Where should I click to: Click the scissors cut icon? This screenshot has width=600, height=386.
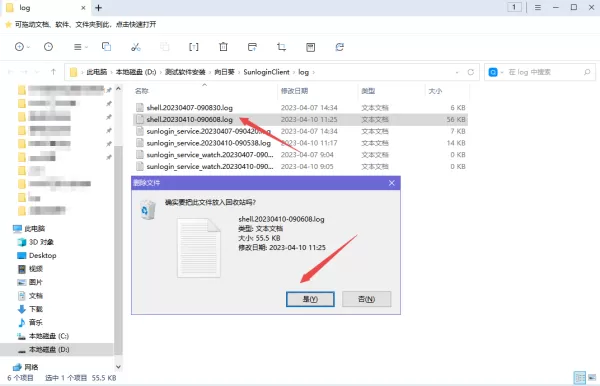[x=136, y=47]
